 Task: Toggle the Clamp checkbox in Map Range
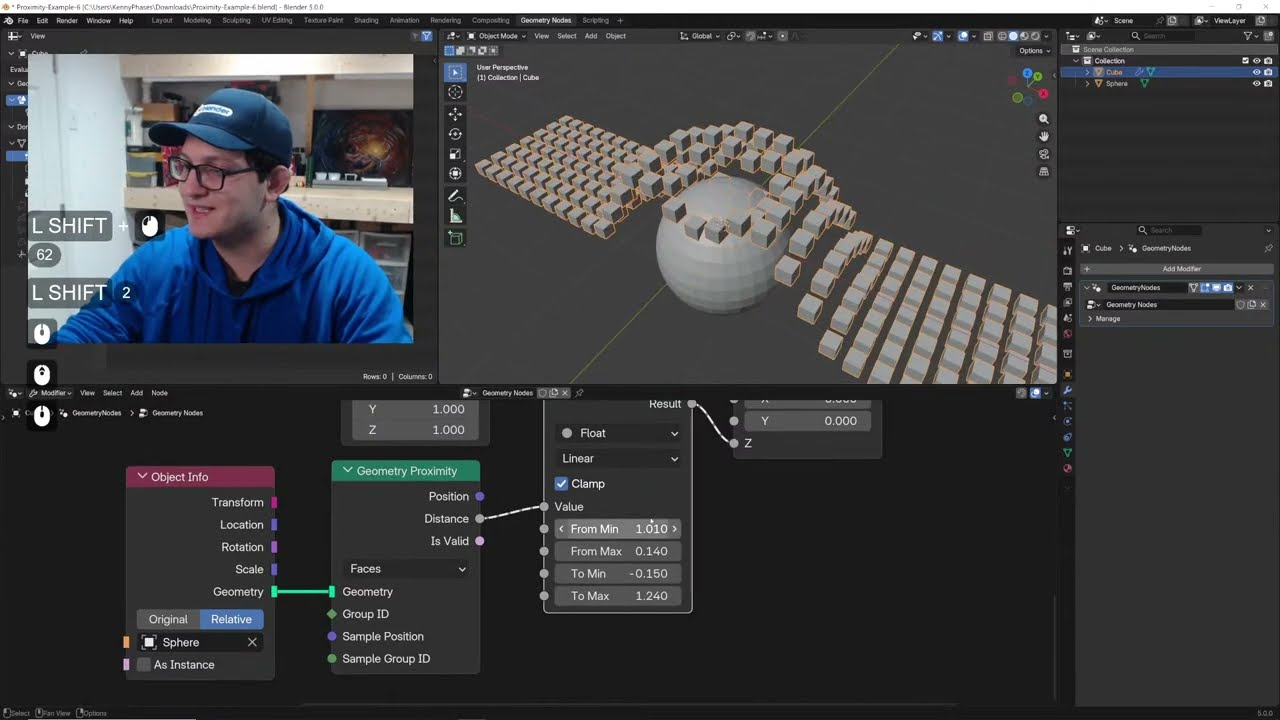[561, 483]
